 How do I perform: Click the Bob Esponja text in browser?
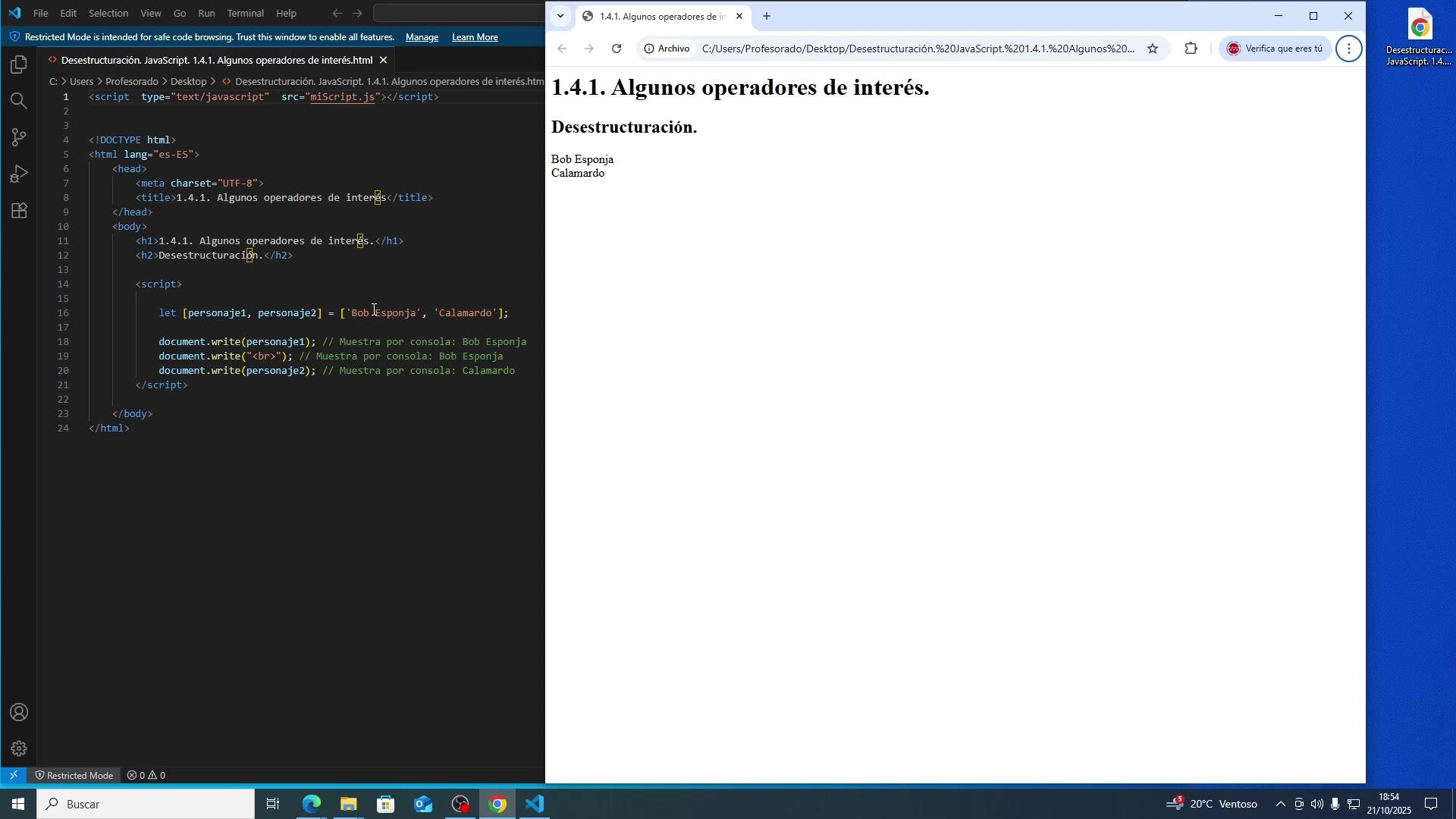(x=582, y=159)
